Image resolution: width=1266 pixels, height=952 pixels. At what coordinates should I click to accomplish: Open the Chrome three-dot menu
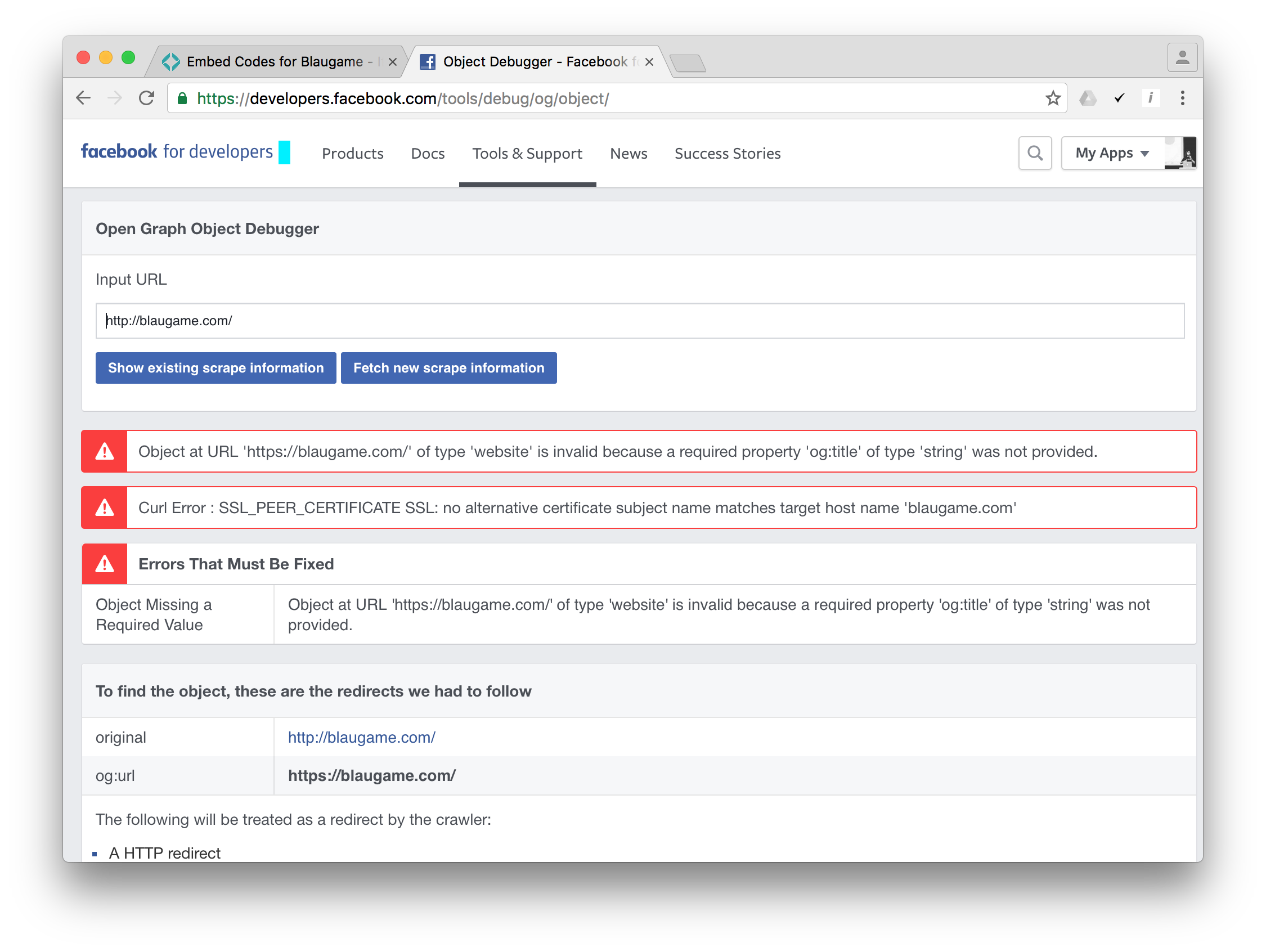1182,98
